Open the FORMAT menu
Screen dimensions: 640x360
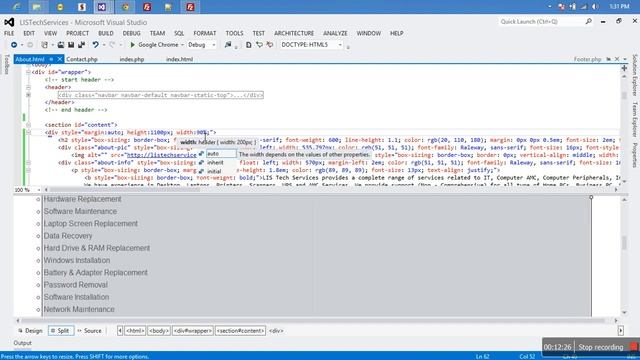pos(204,33)
